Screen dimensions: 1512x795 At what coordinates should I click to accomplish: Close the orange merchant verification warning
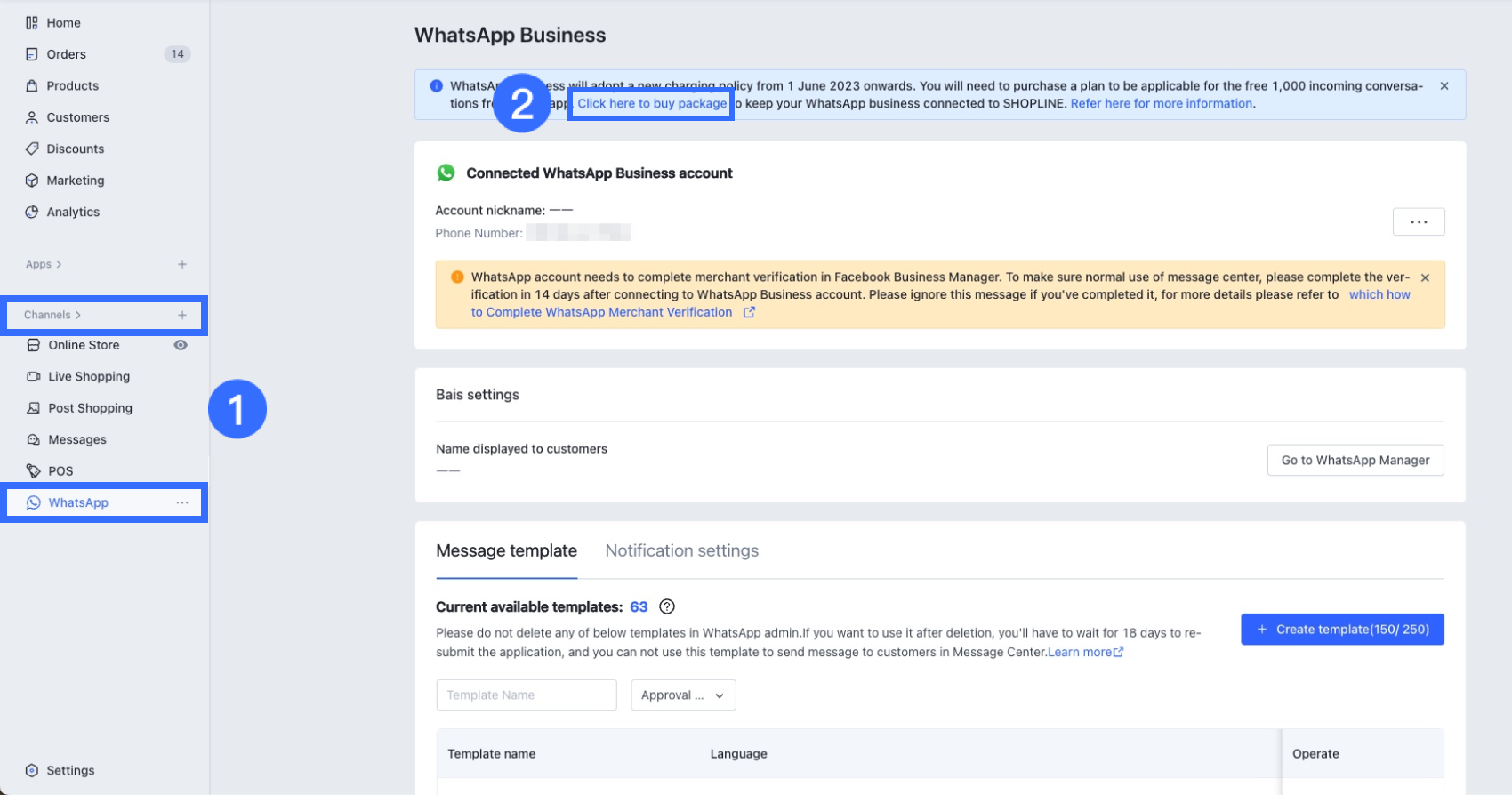coord(1425,277)
